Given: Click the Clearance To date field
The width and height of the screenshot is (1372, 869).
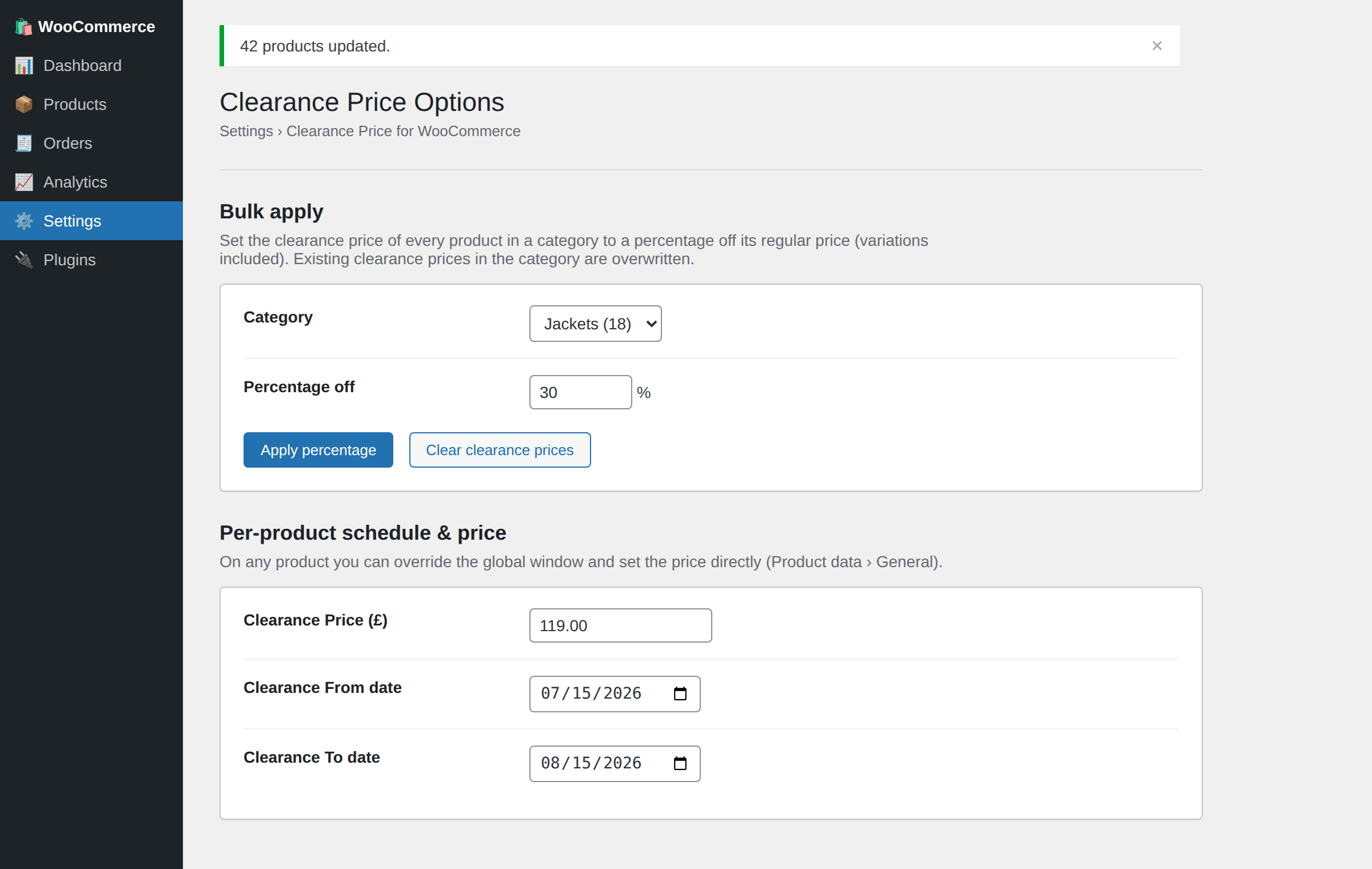Looking at the screenshot, I should [615, 764].
